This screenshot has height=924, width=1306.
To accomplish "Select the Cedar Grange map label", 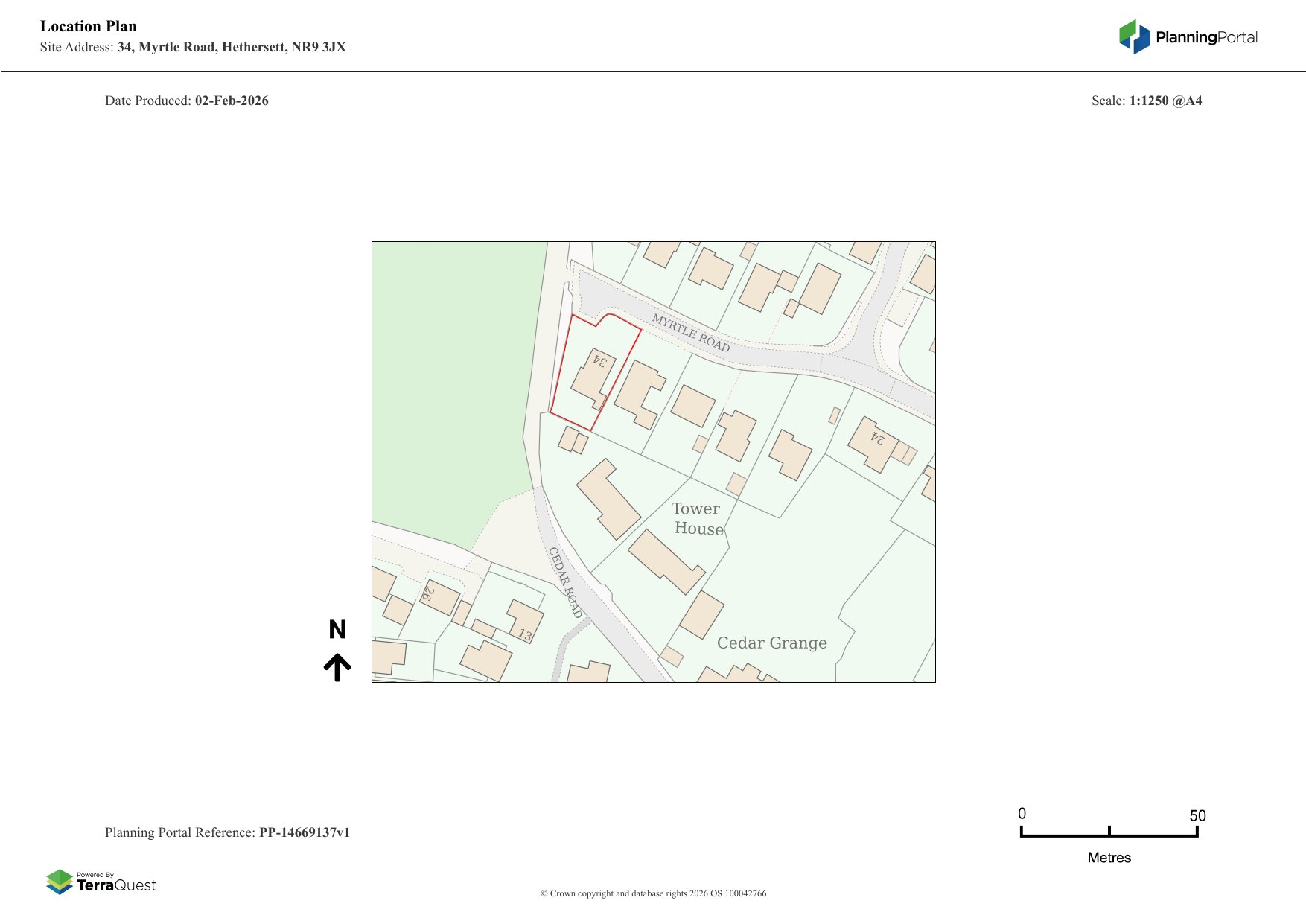I will pos(771,643).
